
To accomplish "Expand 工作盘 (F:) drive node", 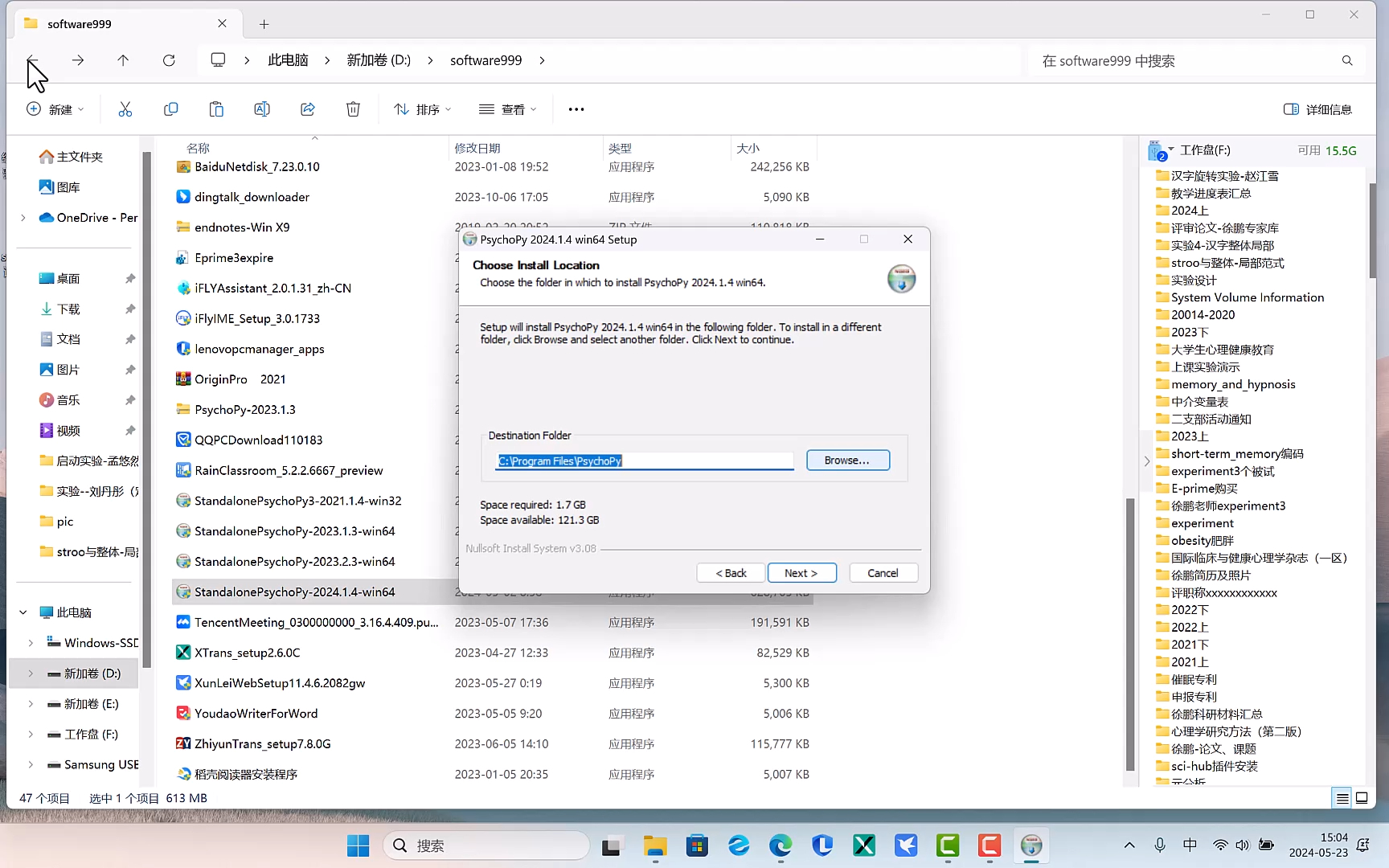I will click(x=31, y=735).
